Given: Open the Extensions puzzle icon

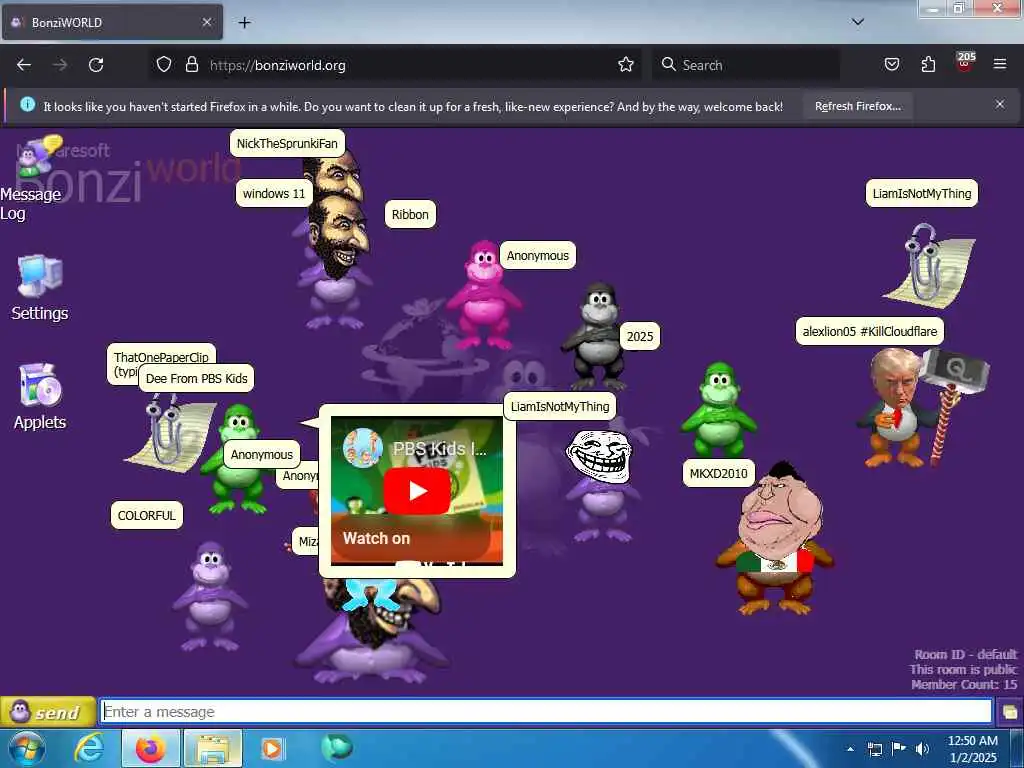Looking at the screenshot, I should [x=928, y=65].
